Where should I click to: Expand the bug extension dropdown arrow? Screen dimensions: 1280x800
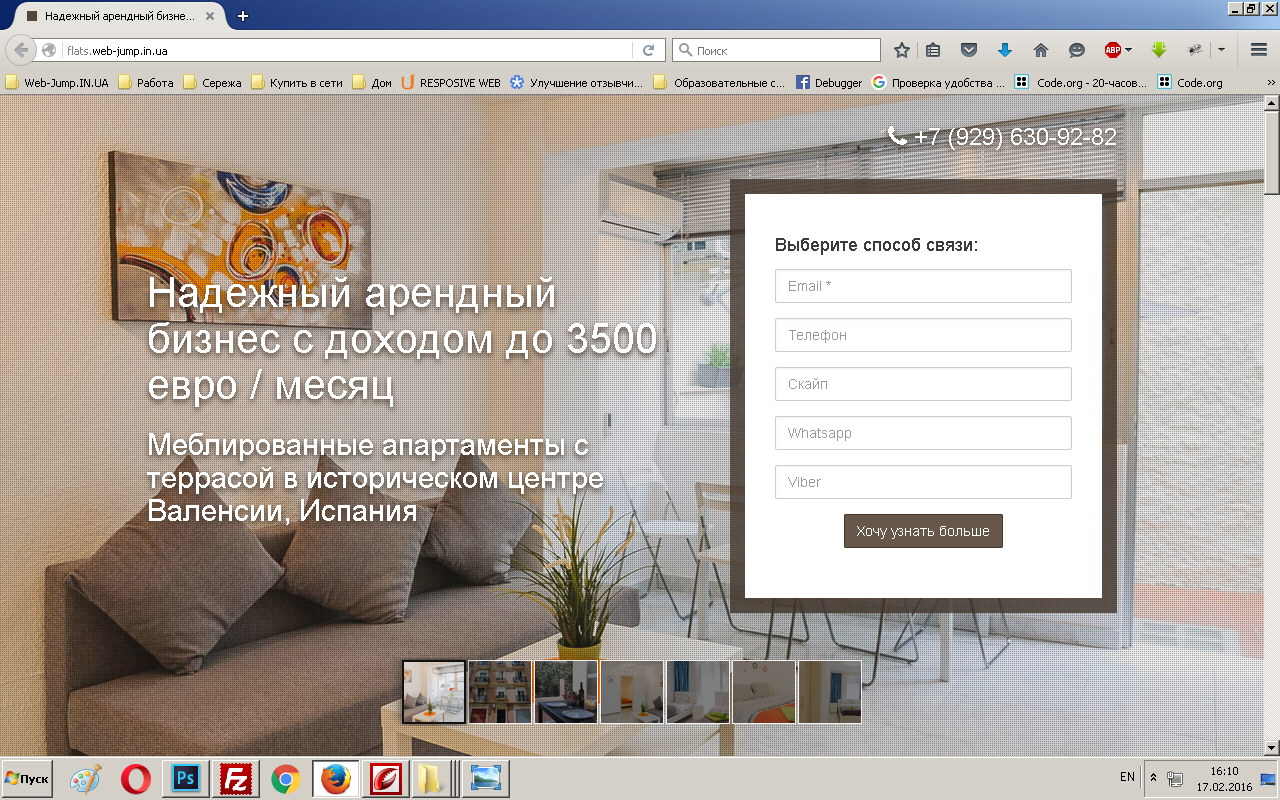pyautogui.click(x=1221, y=50)
